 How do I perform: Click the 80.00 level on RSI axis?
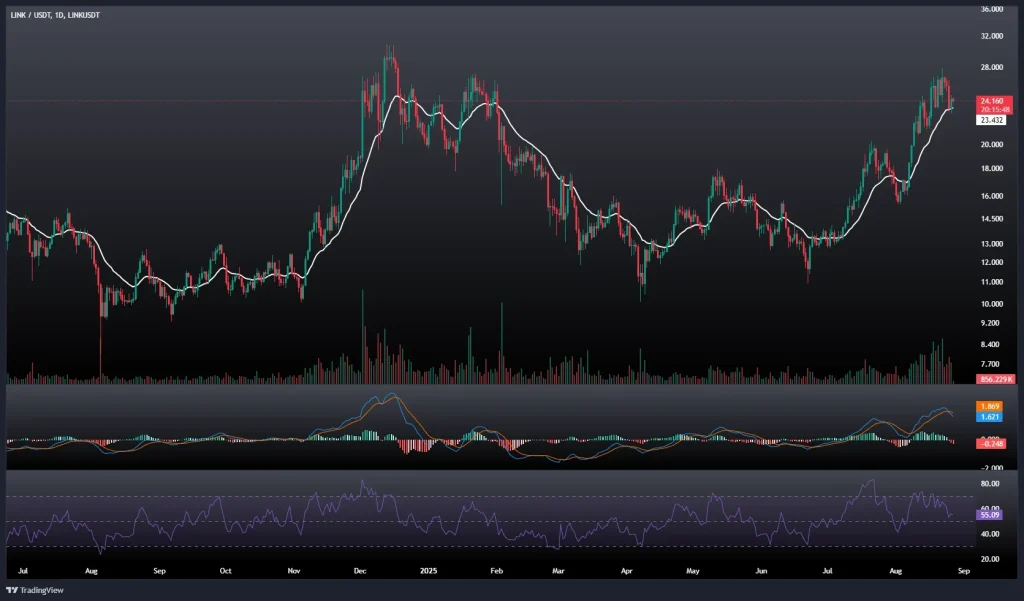coord(992,484)
